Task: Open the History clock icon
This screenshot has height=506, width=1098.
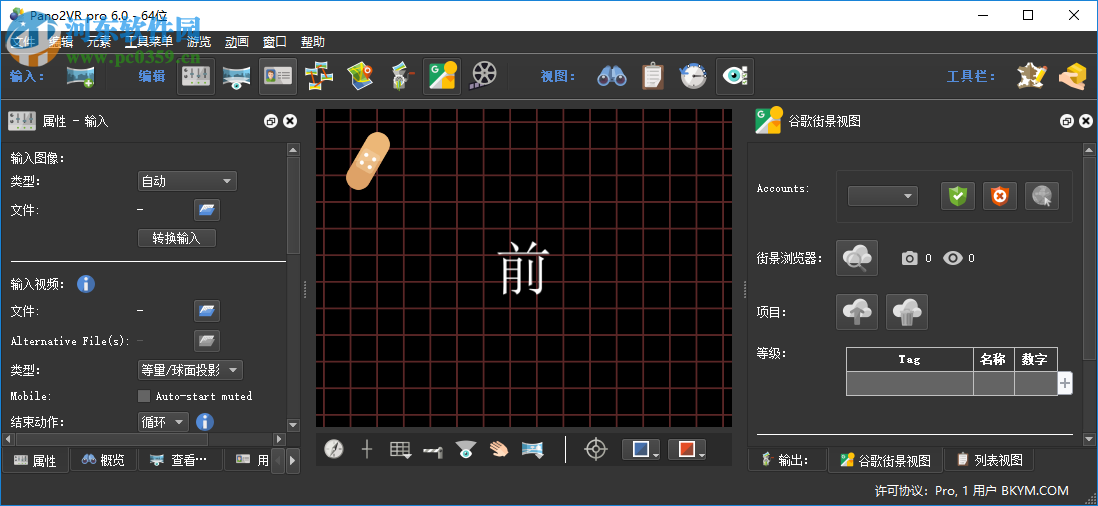Action: [x=693, y=76]
